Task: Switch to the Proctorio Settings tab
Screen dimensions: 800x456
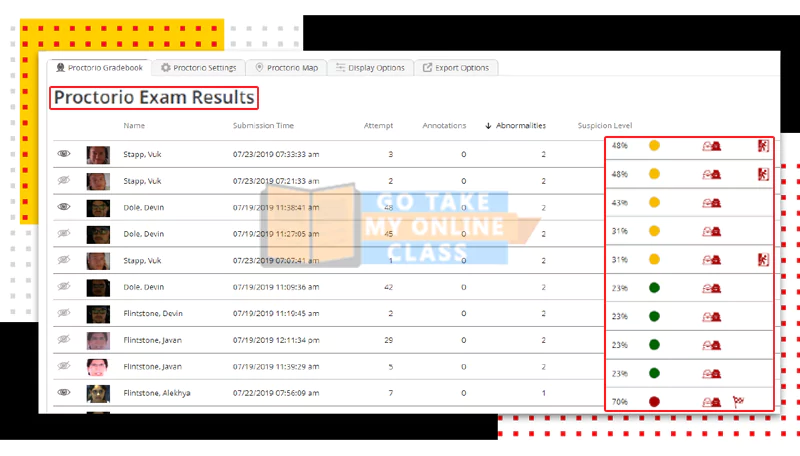Action: (198, 67)
